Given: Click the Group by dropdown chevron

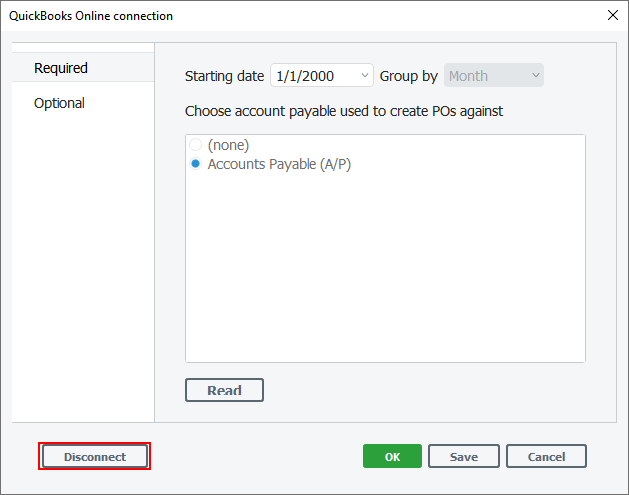Looking at the screenshot, I should pos(535,76).
